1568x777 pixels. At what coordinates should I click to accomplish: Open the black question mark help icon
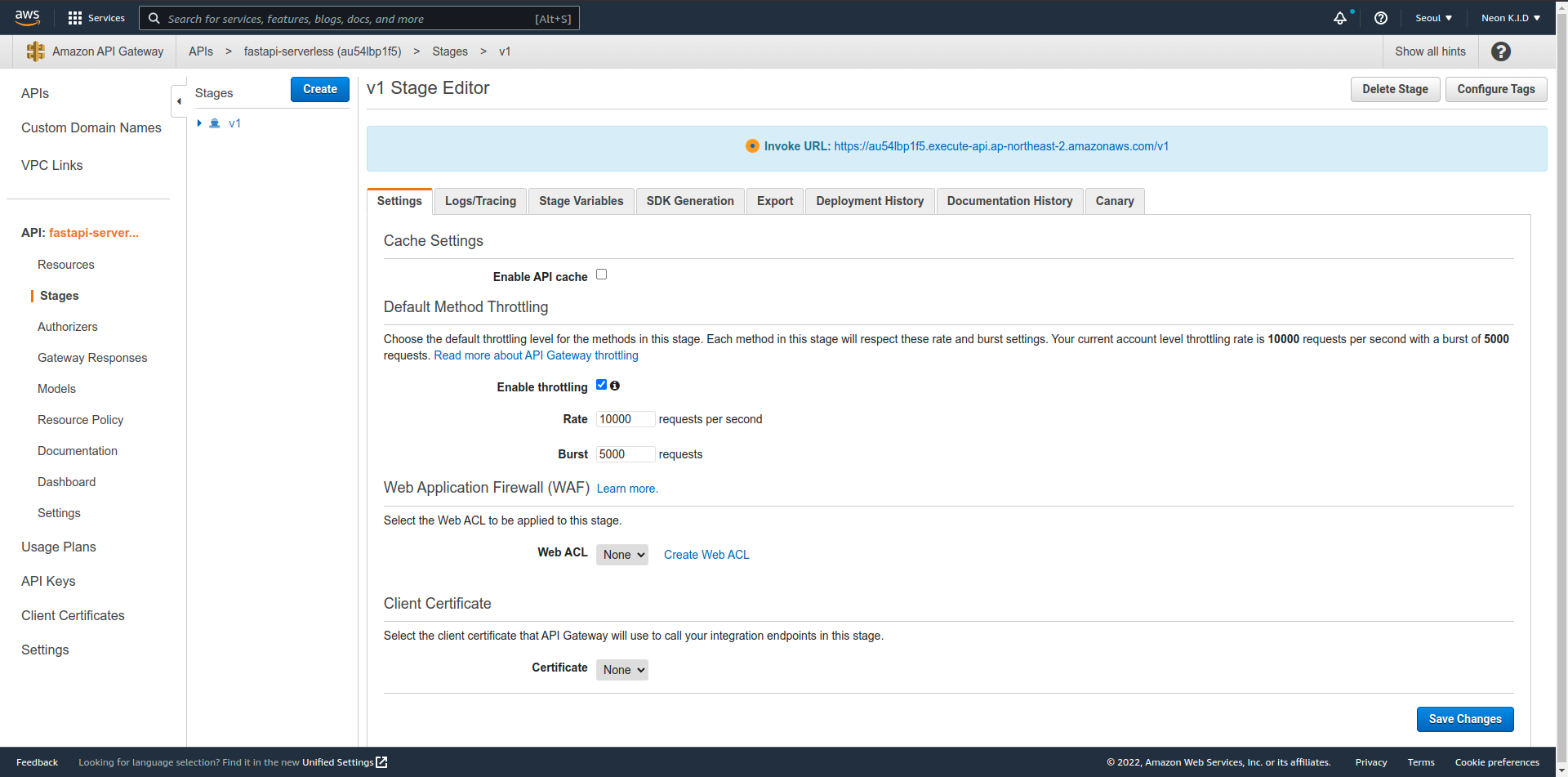(x=1501, y=51)
